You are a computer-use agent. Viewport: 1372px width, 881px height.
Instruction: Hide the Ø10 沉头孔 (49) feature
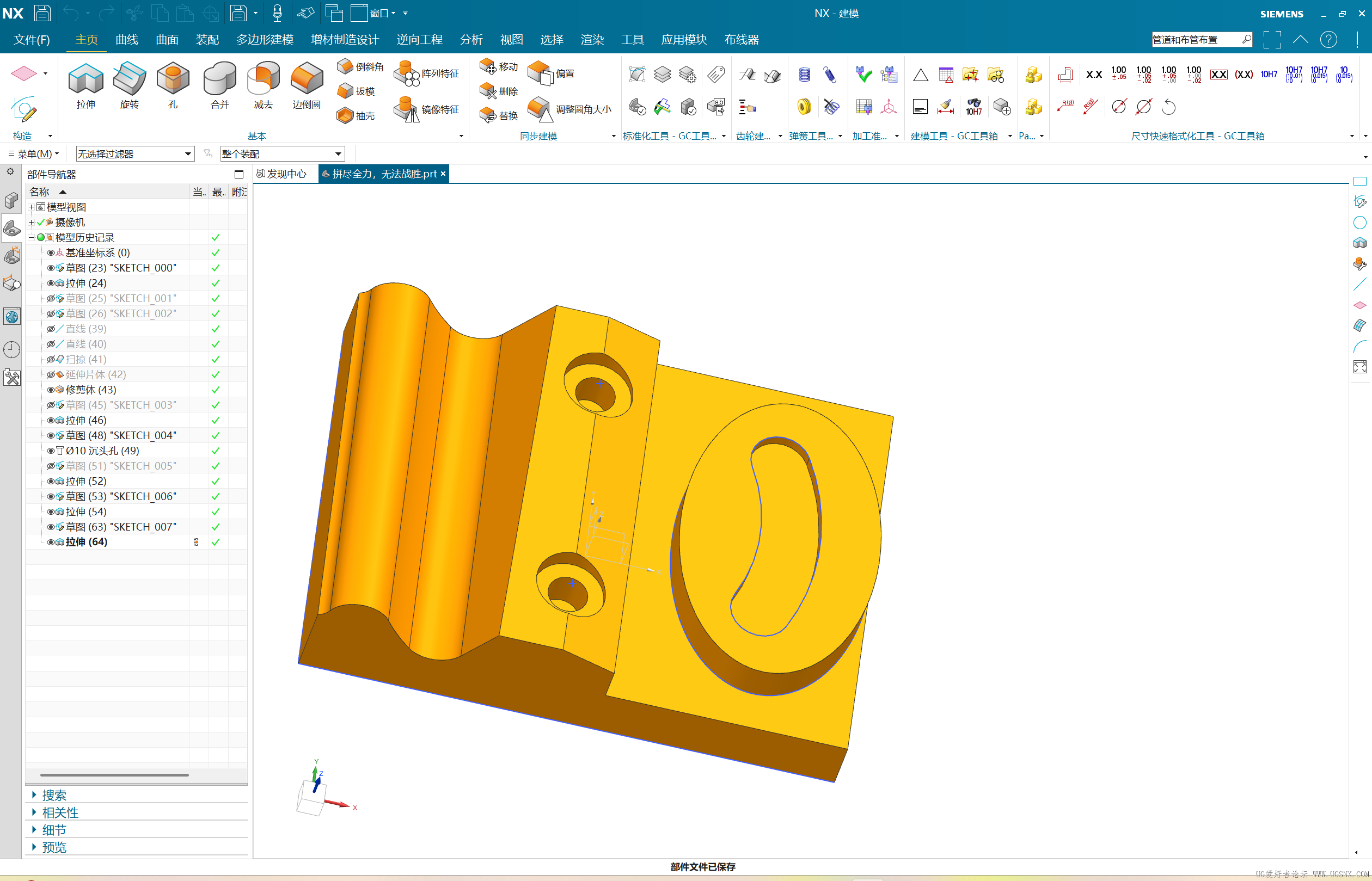(x=51, y=451)
